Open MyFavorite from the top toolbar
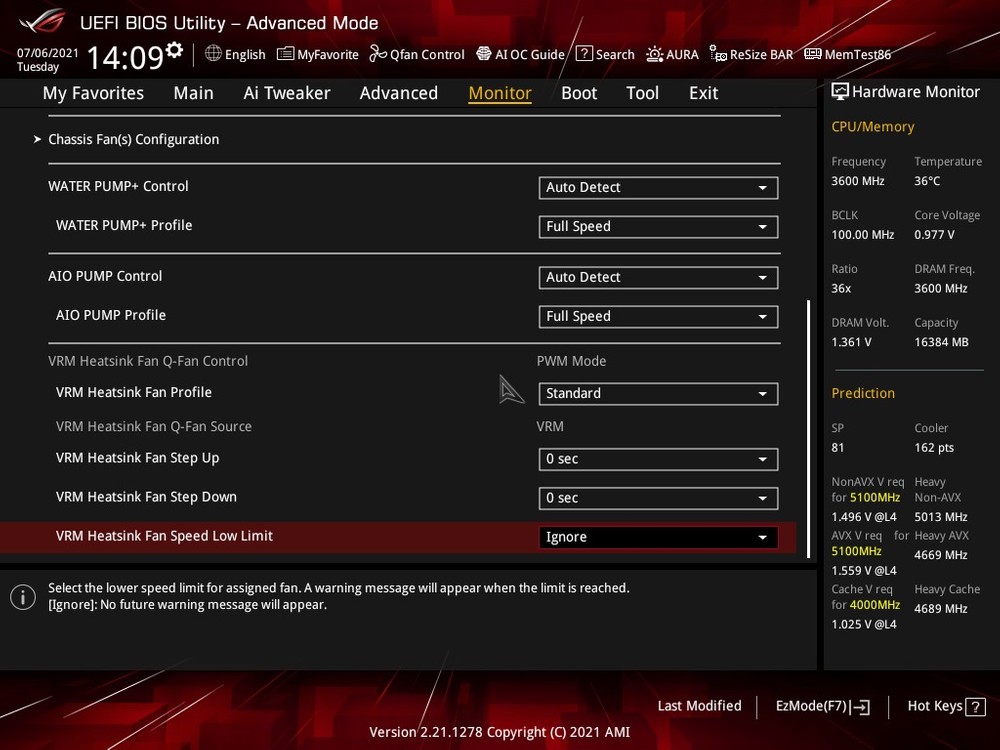This screenshot has width=1000, height=750. pos(317,54)
